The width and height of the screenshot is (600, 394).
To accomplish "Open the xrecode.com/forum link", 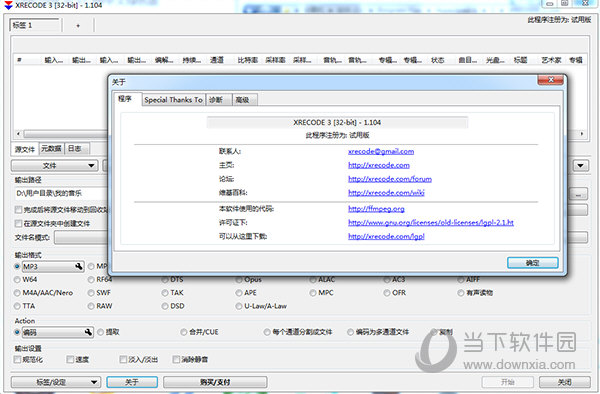I will click(390, 179).
